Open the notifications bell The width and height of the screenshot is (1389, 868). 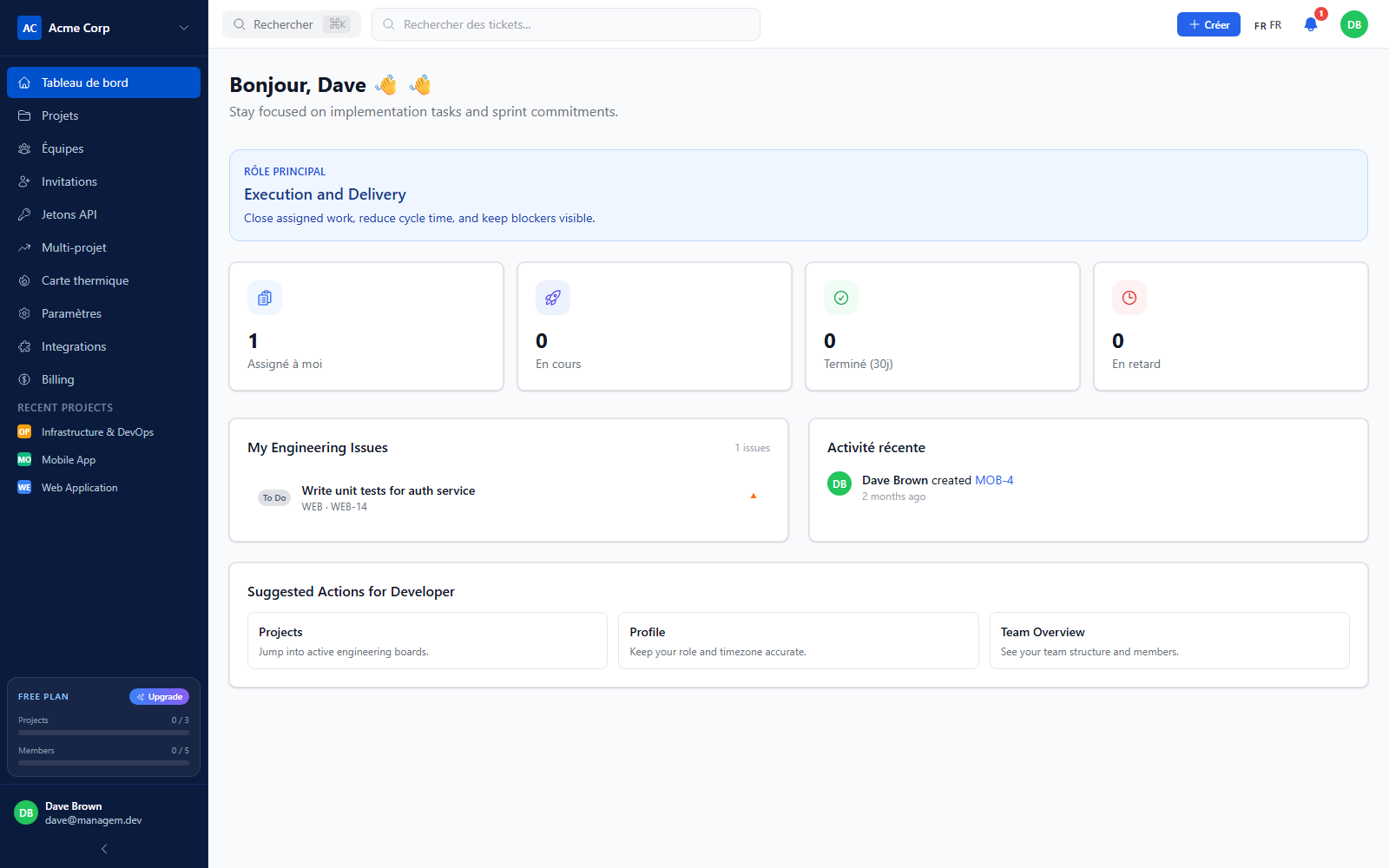(1311, 24)
